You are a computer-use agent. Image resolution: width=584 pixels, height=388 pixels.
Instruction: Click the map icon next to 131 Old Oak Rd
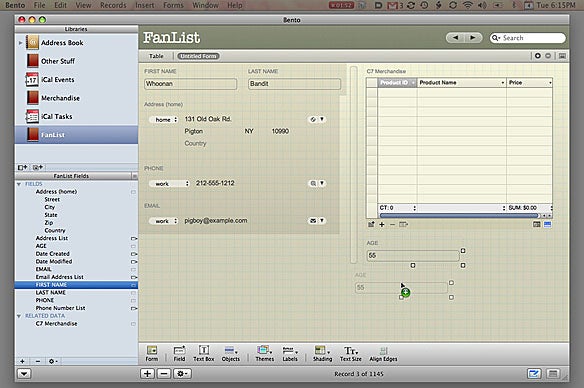point(313,120)
